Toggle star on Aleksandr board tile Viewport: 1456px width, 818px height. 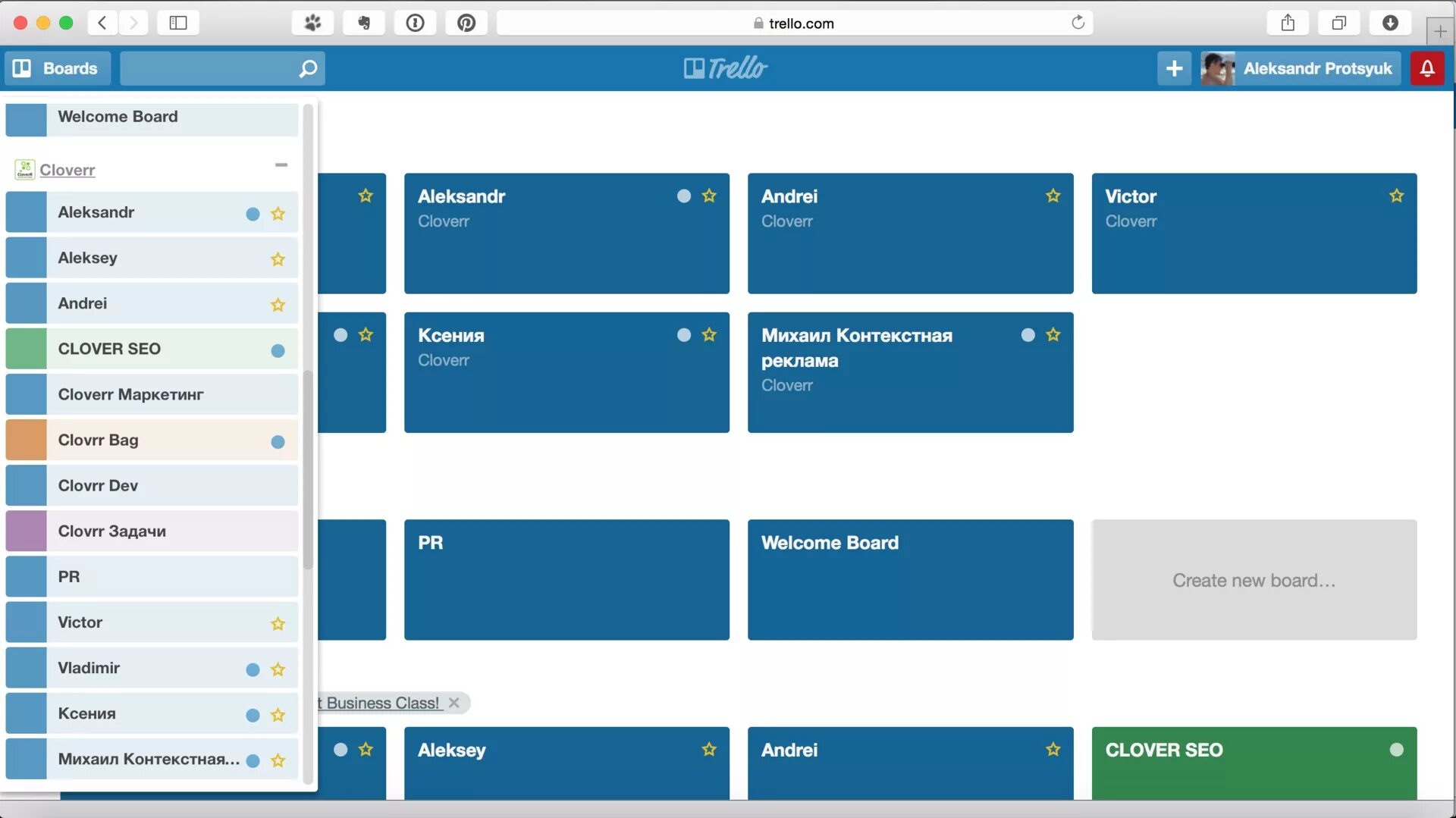709,196
